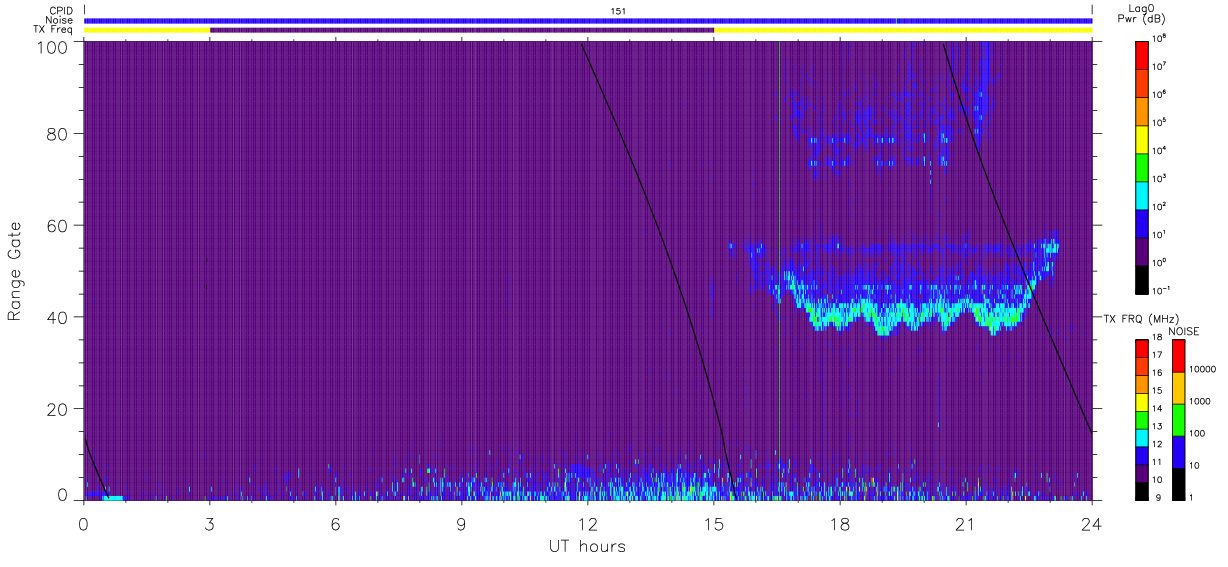Screen dimensions: 1228x567
Task: Click the 'UT hours' axis title
Action: point(587,546)
